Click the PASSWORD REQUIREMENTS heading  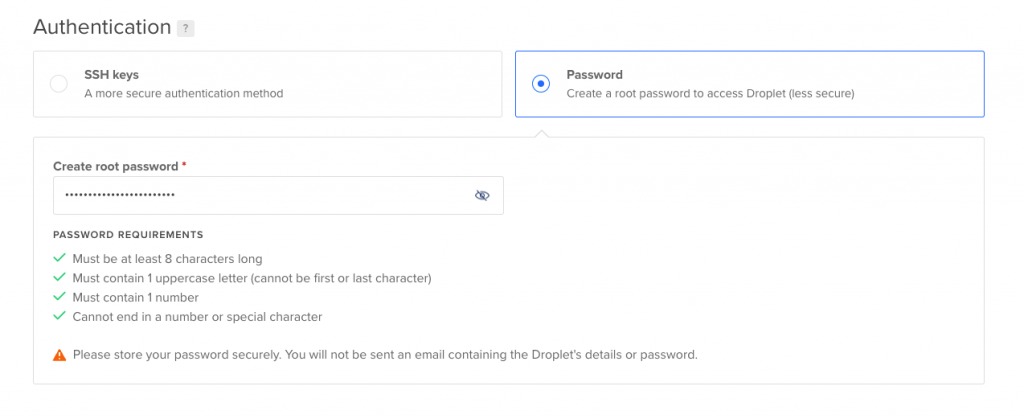pyautogui.click(x=128, y=235)
